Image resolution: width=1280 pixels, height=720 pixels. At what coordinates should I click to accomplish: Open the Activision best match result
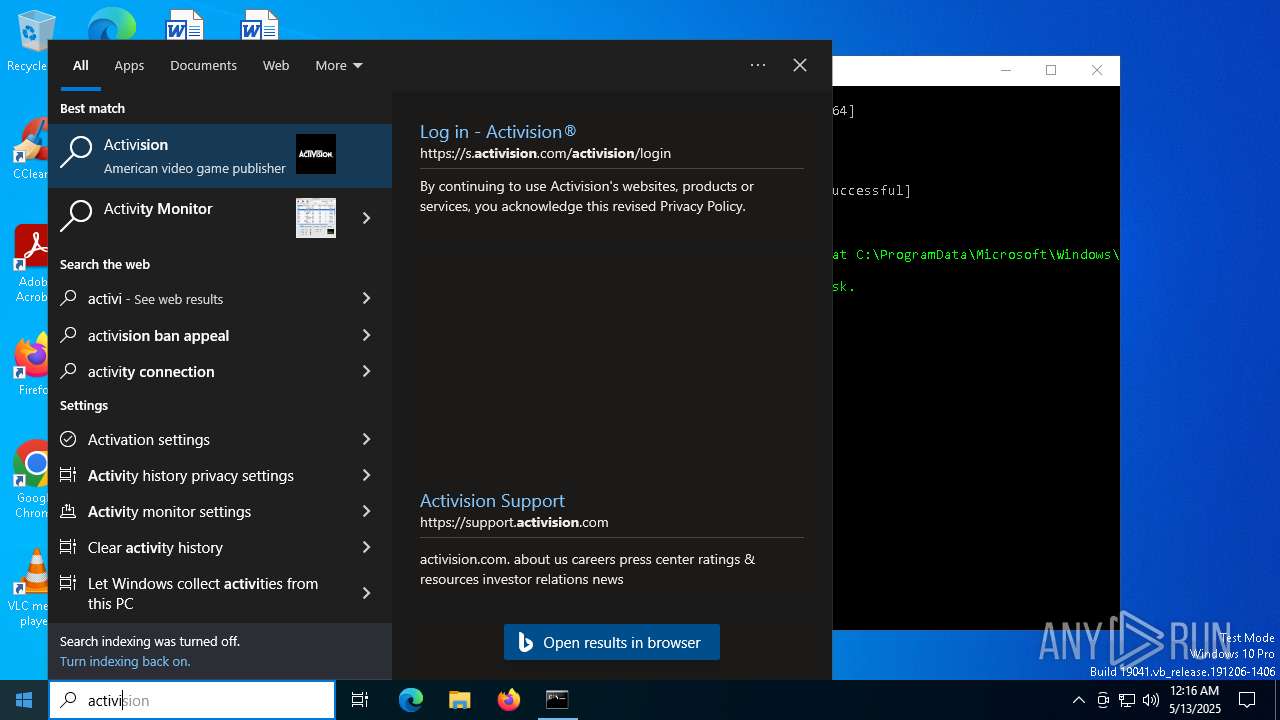click(x=220, y=155)
